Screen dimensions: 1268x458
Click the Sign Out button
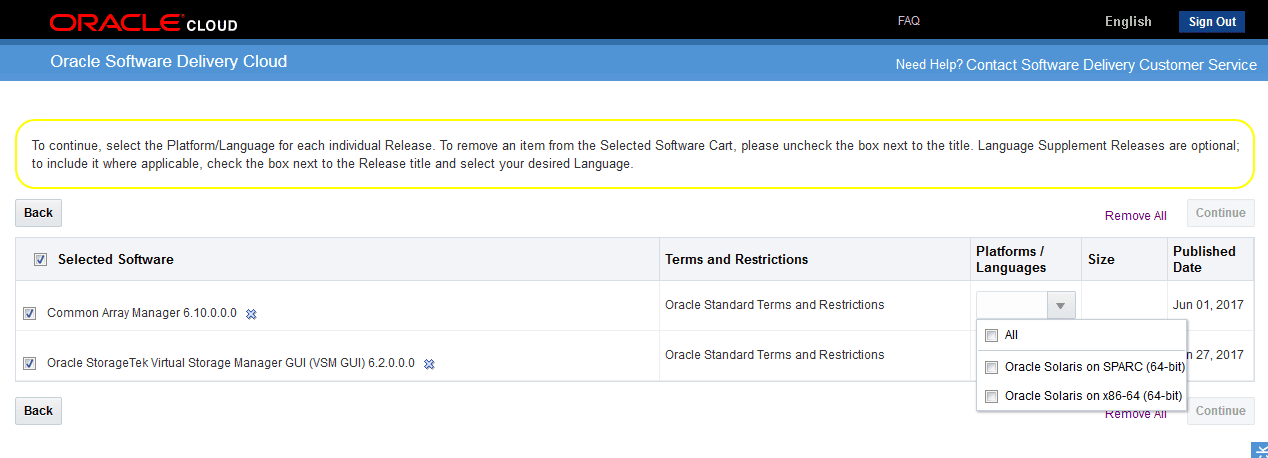[1212, 22]
